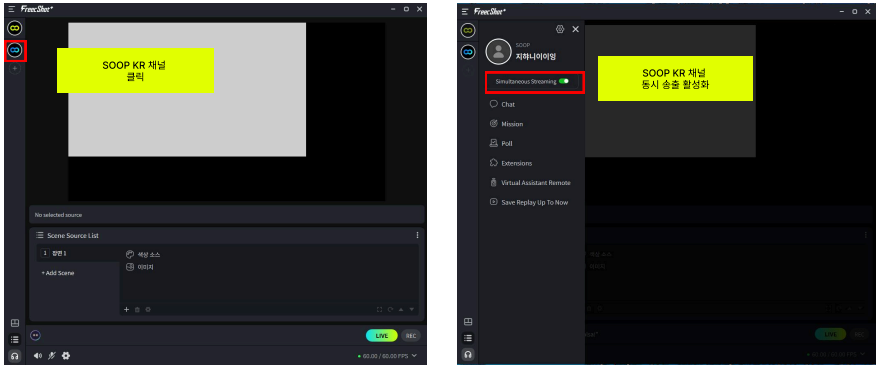Click the profile avatar in the channel panel
Viewport: 880px width, 370px height.
(498, 51)
